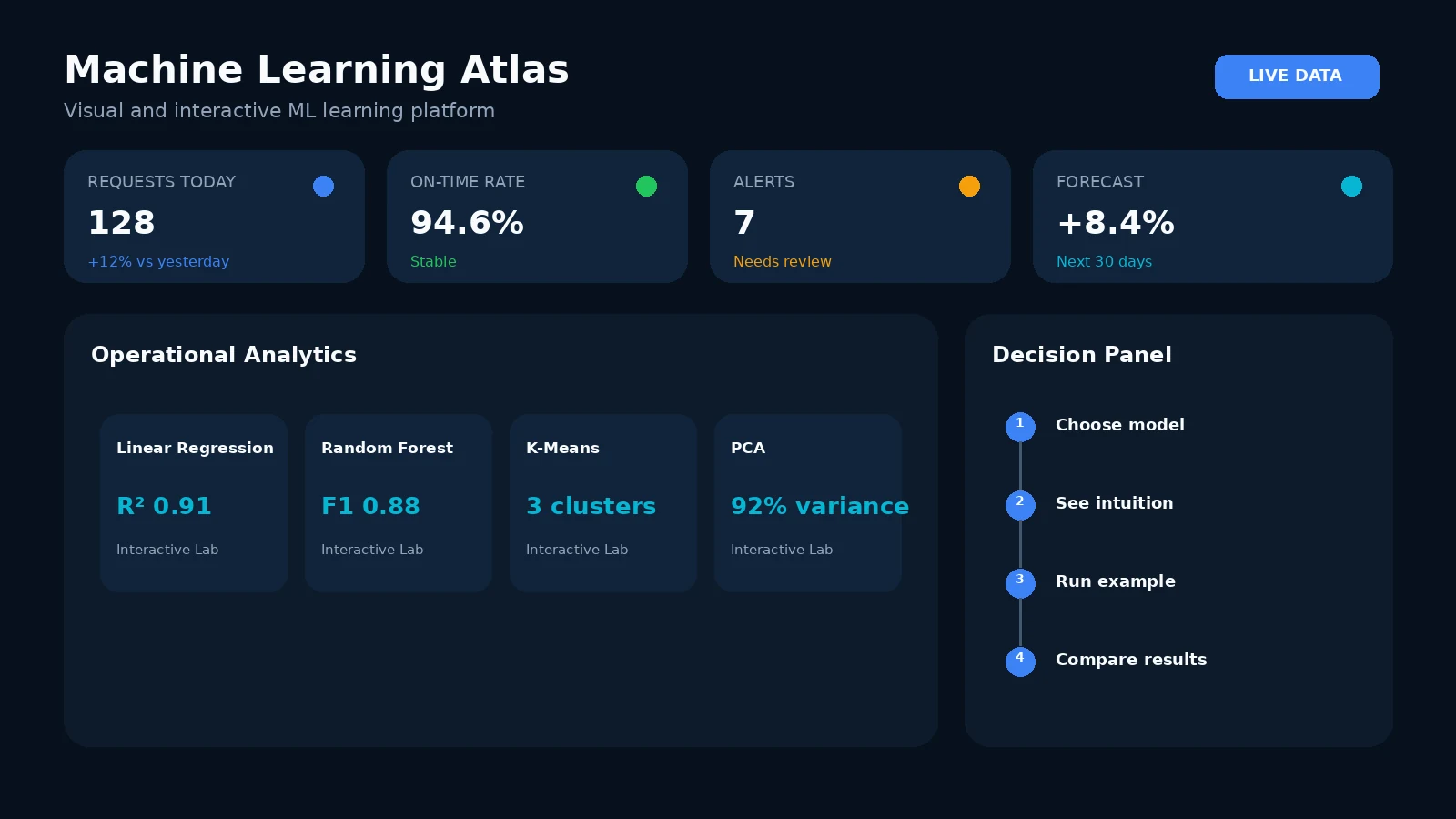Open the K-Means card
This screenshot has height=819, width=1456.
(x=603, y=503)
